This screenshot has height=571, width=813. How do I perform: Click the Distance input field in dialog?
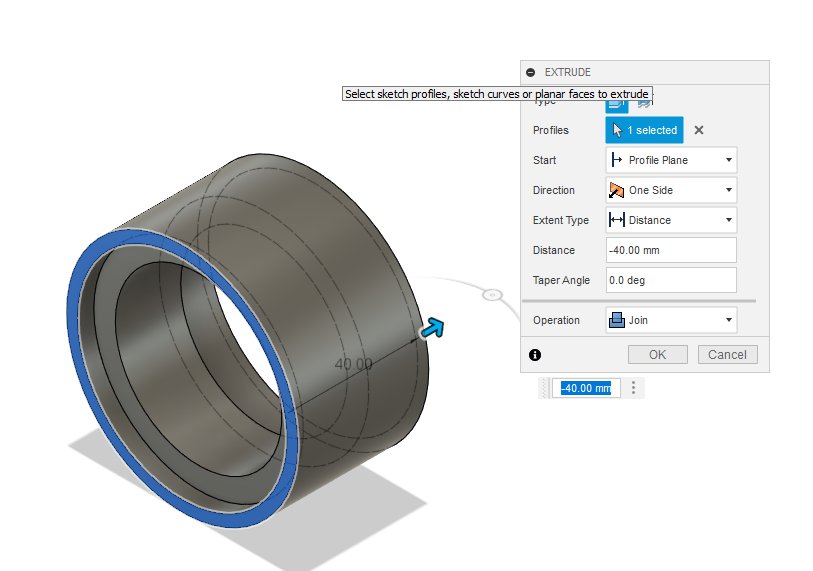click(x=671, y=250)
